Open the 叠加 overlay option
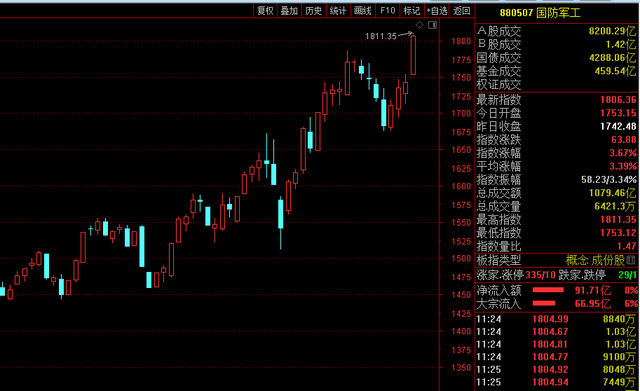Image resolution: width=640 pixels, height=391 pixels. [x=289, y=11]
